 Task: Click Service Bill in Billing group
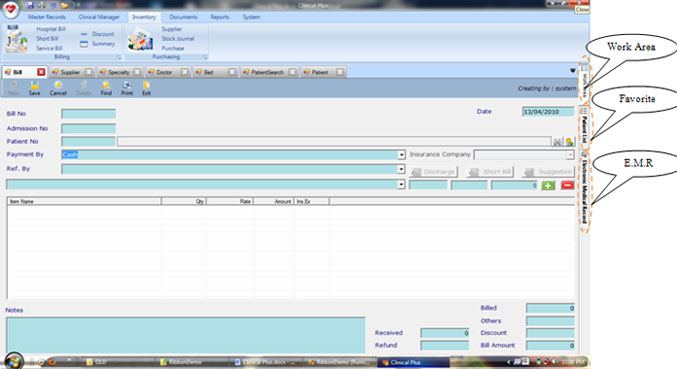pyautogui.click(x=49, y=48)
